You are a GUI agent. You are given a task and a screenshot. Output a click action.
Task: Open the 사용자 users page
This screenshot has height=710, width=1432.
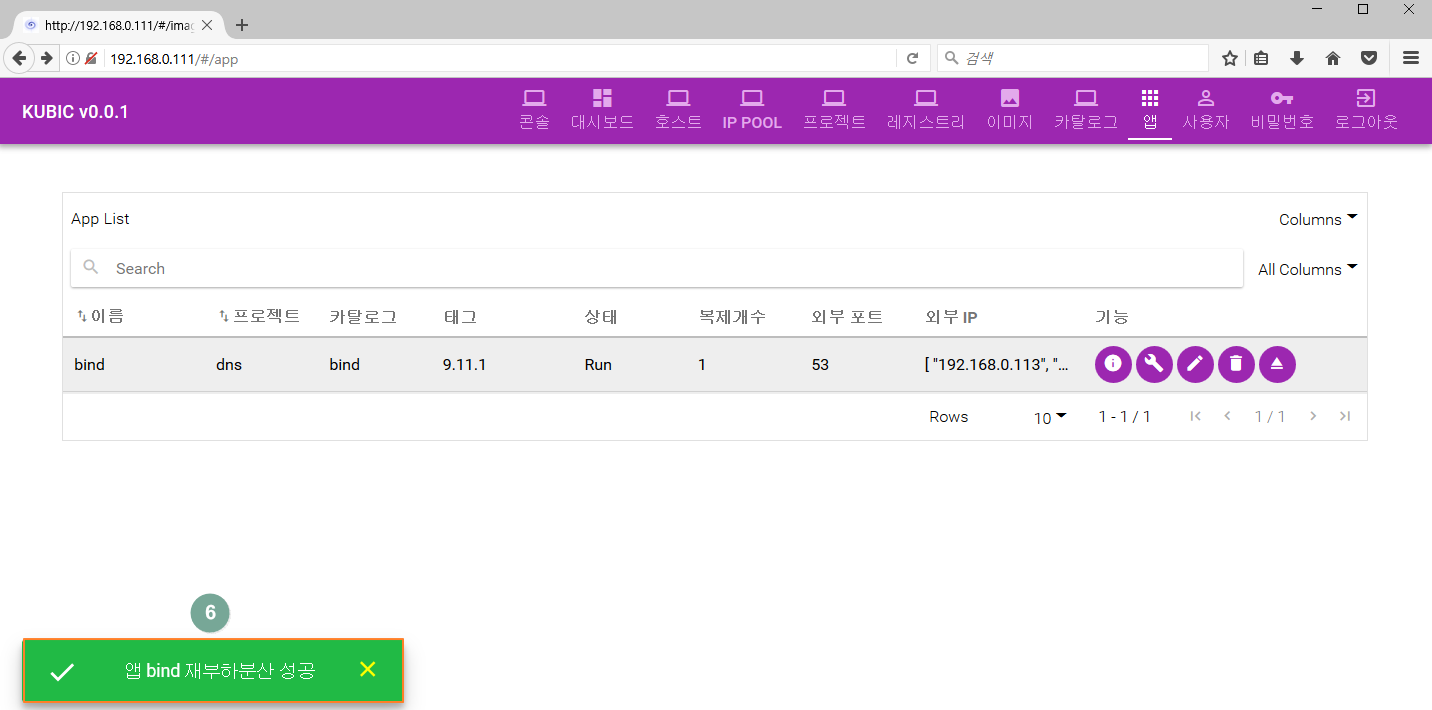(1206, 110)
